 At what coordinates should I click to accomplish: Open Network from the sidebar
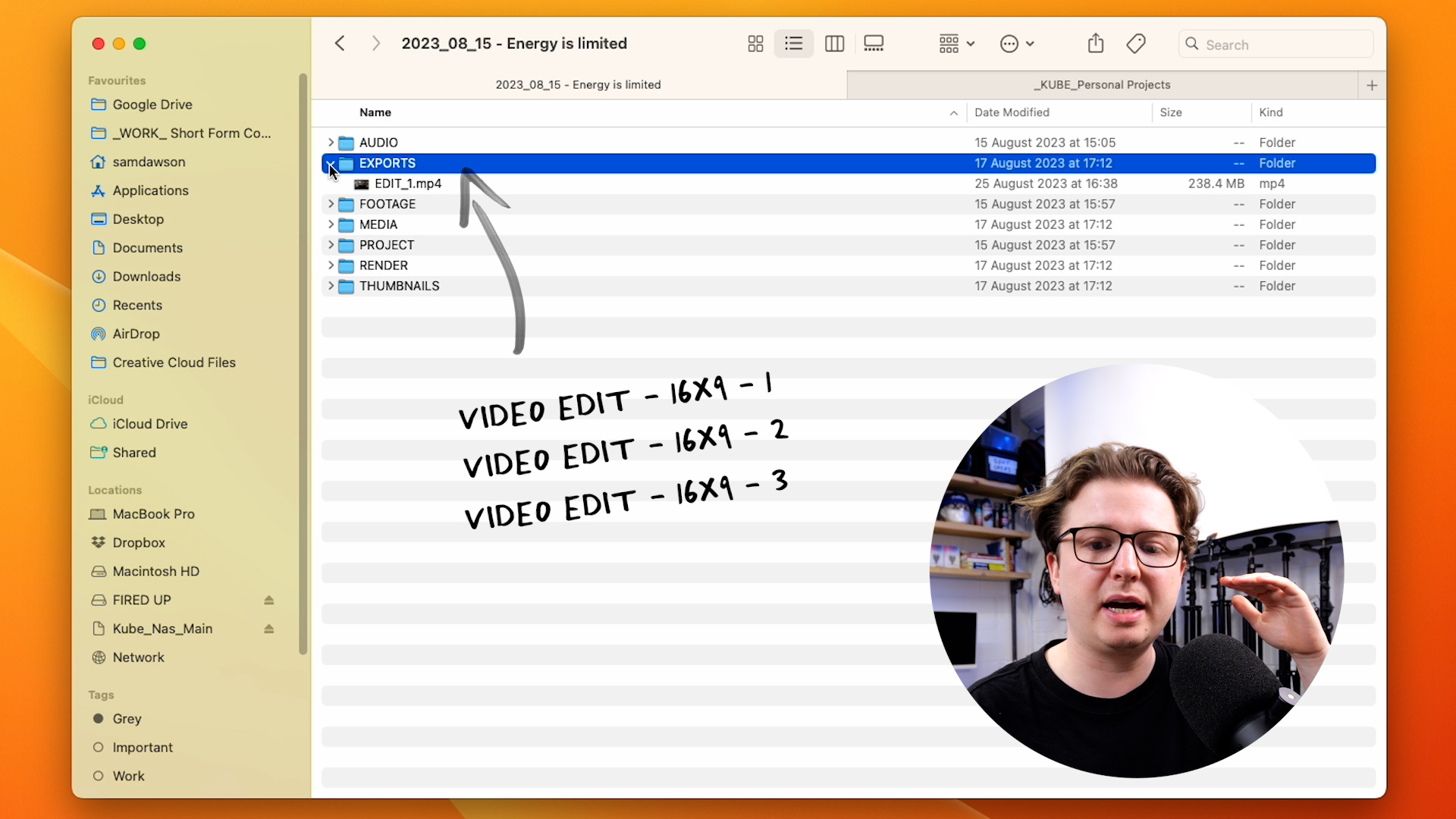tap(138, 657)
